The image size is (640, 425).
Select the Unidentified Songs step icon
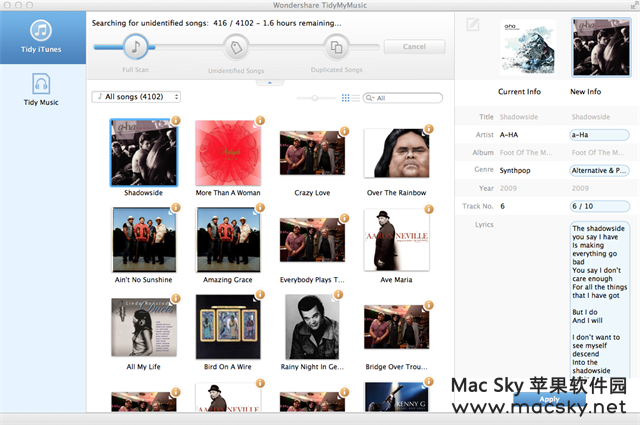236,47
